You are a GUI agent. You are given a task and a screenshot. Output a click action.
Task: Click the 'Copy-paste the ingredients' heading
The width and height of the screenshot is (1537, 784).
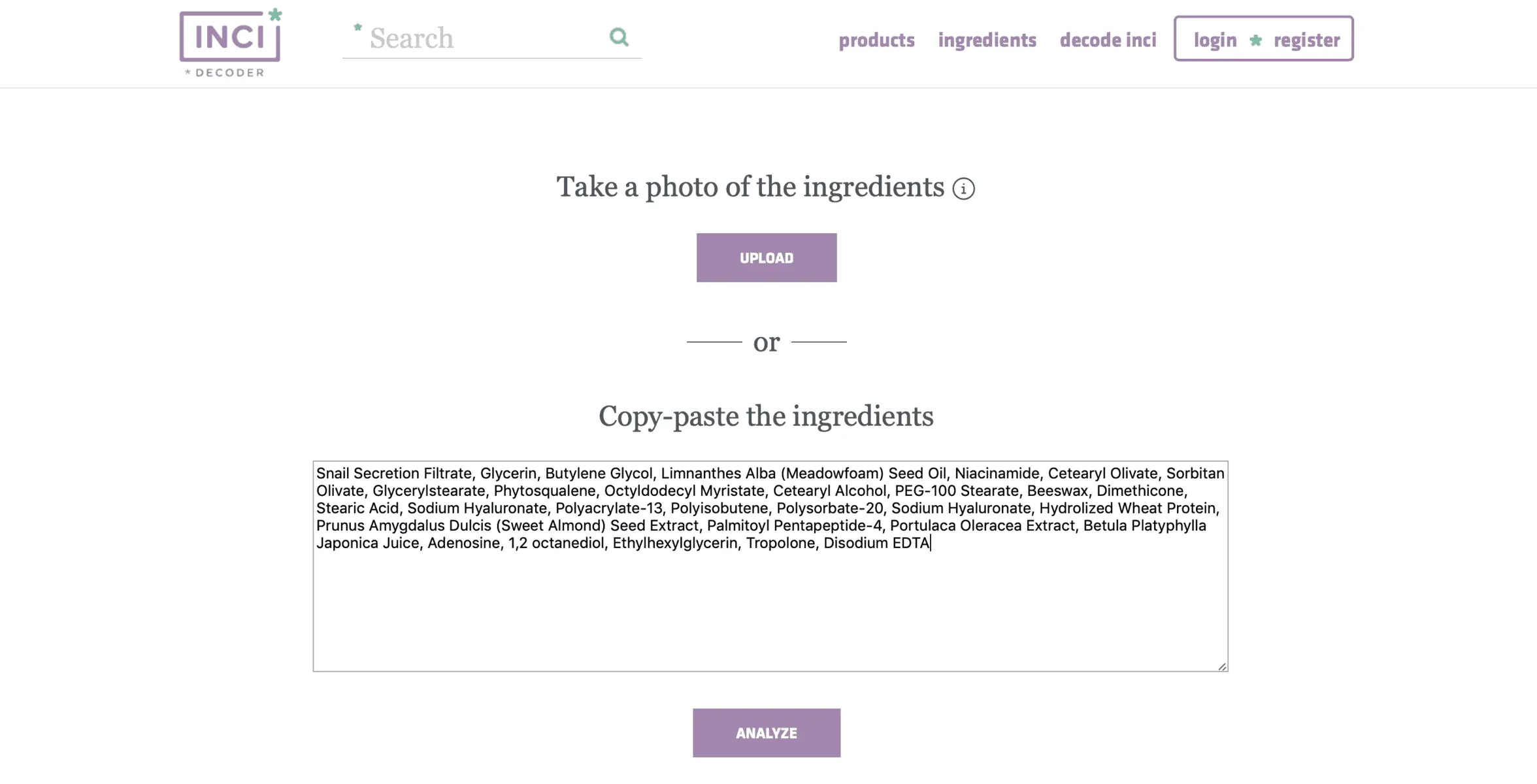[x=766, y=417]
